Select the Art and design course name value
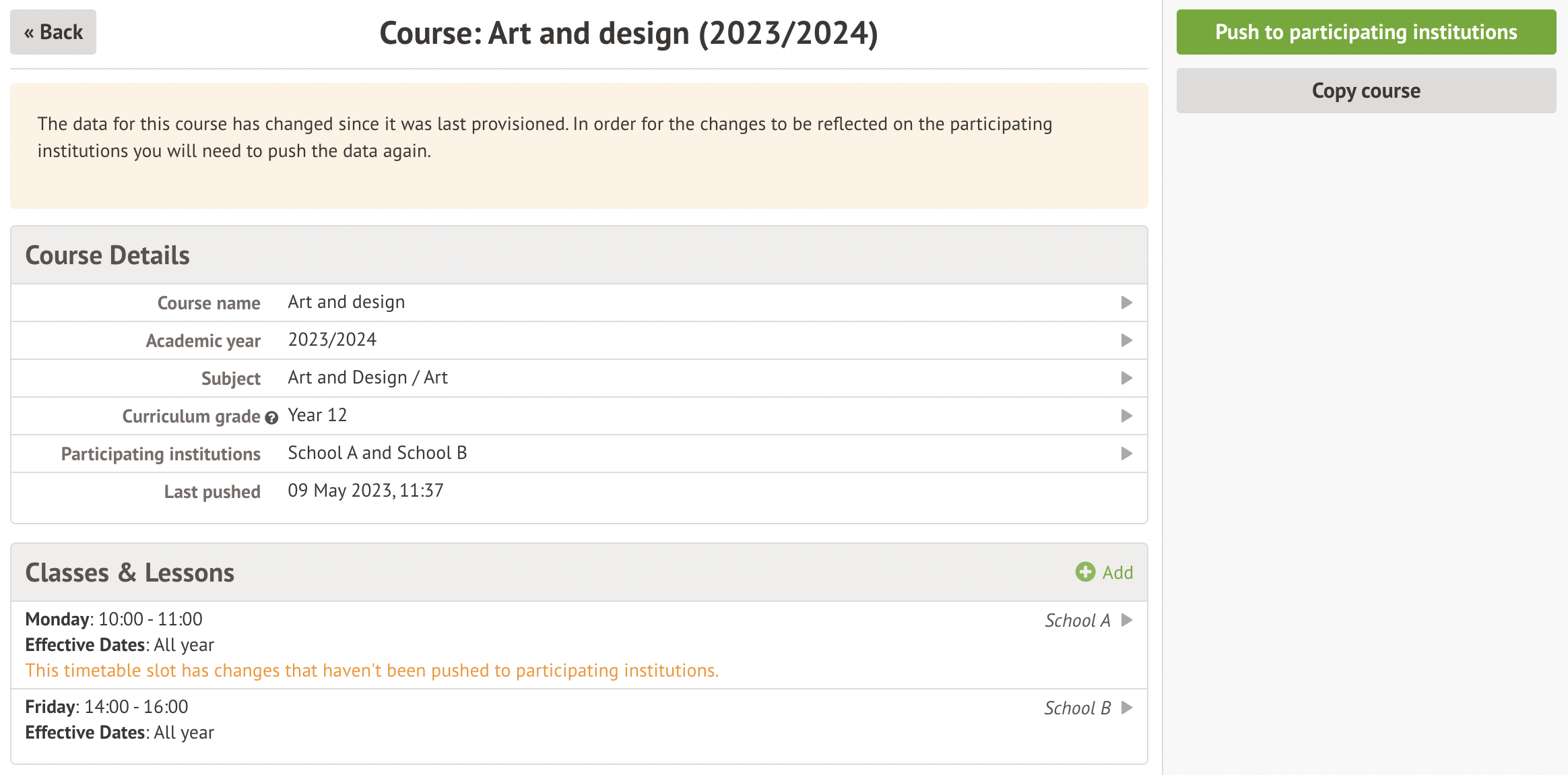The height and width of the screenshot is (775, 1568). (x=346, y=302)
